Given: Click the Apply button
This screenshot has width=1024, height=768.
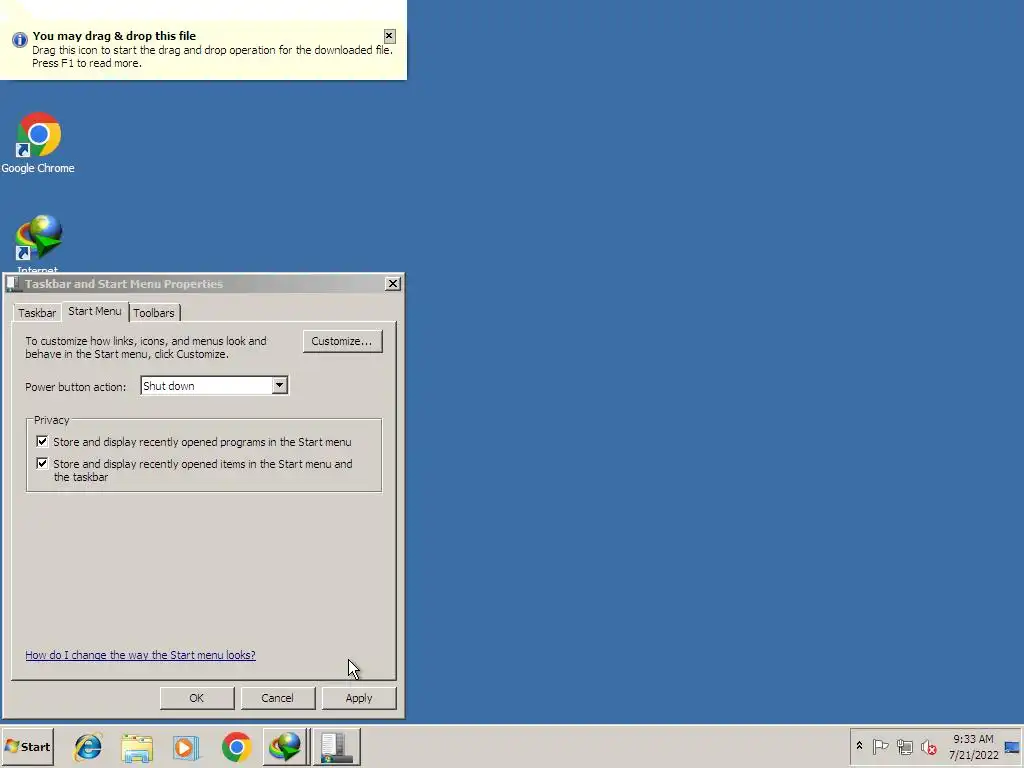Looking at the screenshot, I should (359, 698).
